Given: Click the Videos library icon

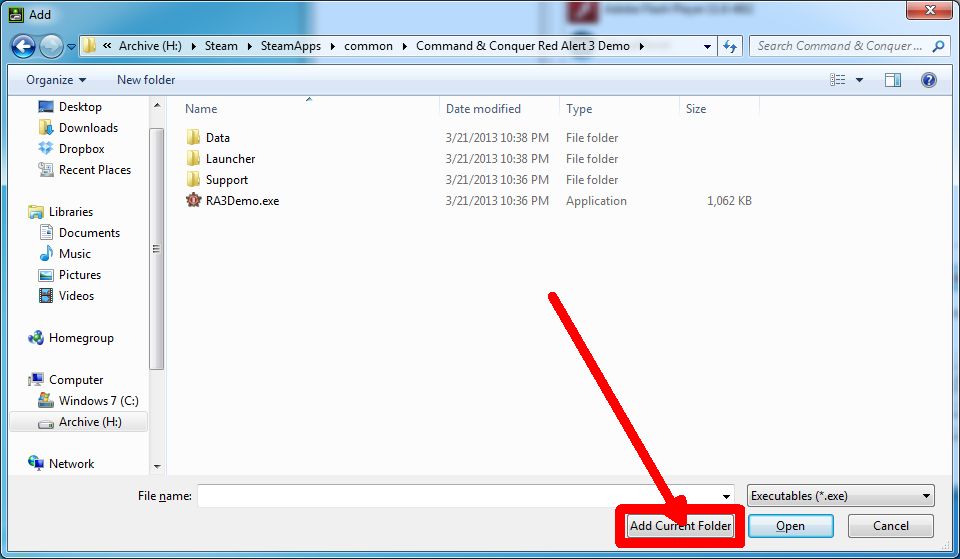Looking at the screenshot, I should tap(46, 296).
